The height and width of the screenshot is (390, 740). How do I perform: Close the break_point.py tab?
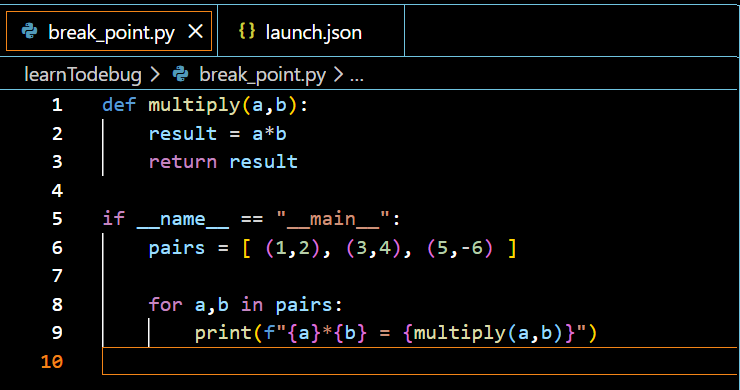pyautogui.click(x=195, y=32)
